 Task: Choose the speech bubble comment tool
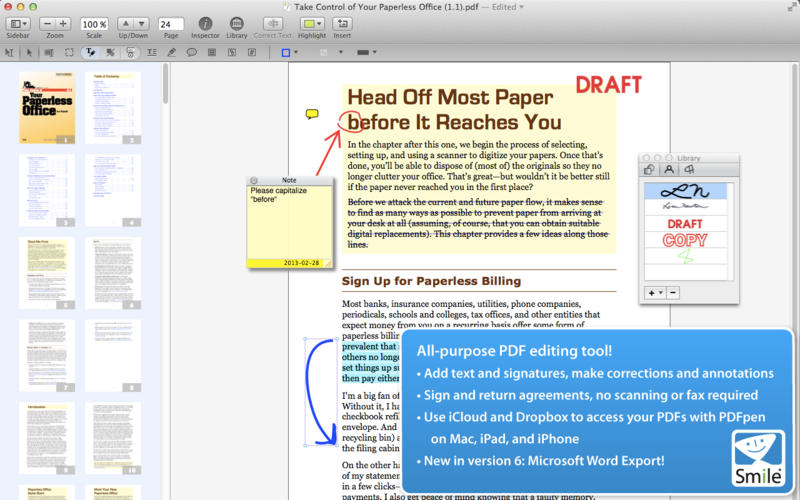pos(191,52)
